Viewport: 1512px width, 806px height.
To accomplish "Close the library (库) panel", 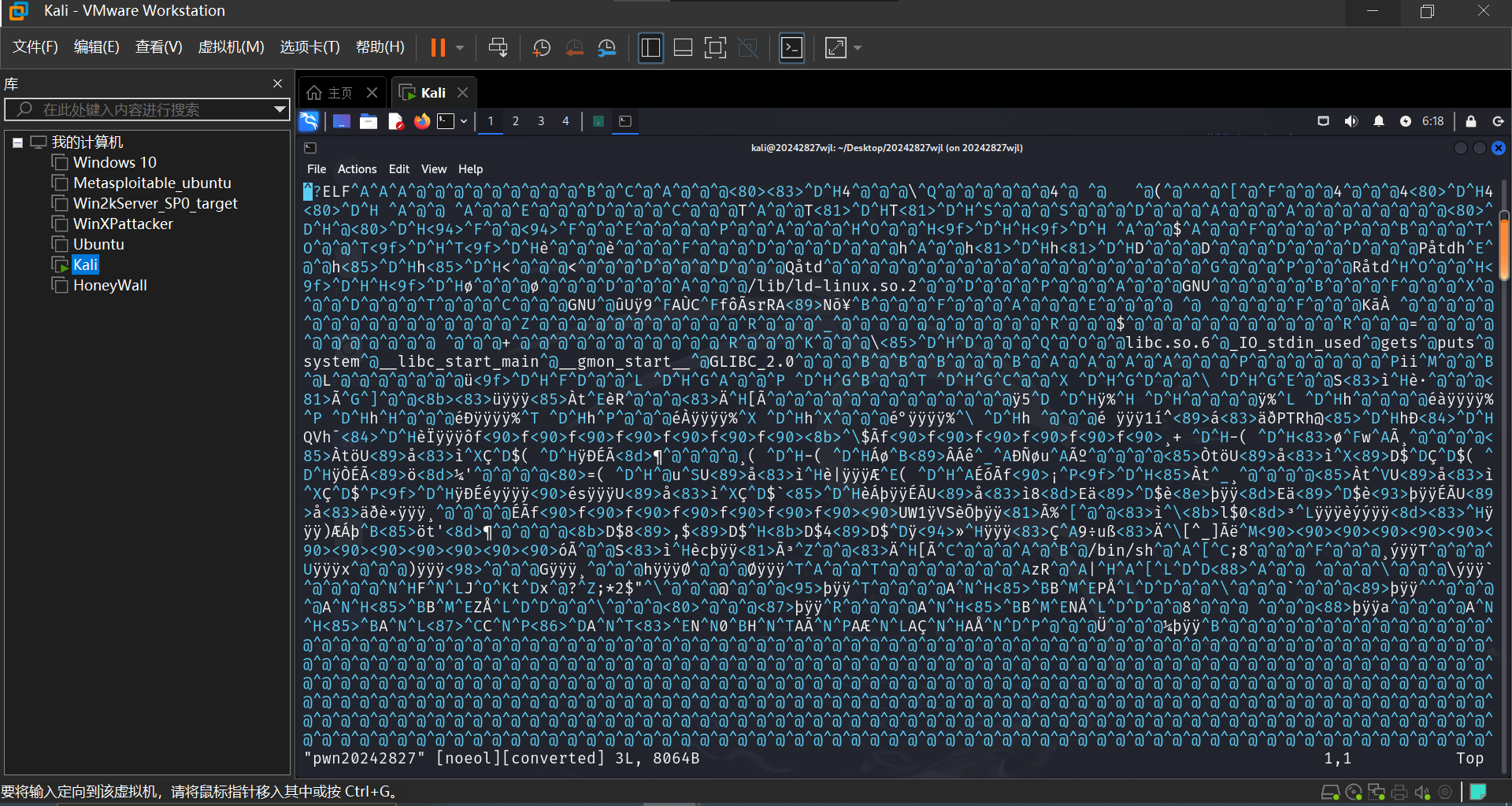I will 277,83.
